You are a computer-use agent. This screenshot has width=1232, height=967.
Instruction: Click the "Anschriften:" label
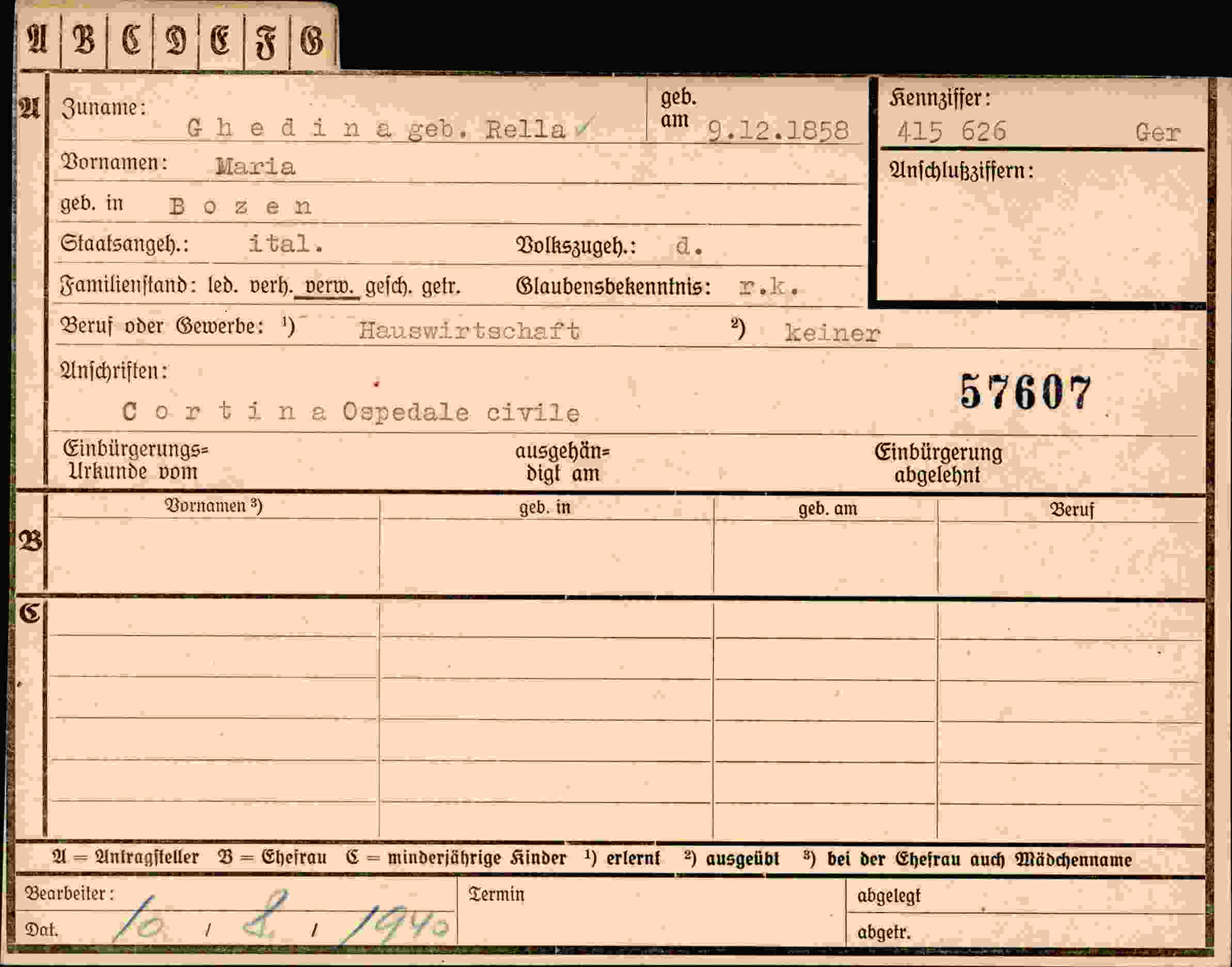point(114,371)
